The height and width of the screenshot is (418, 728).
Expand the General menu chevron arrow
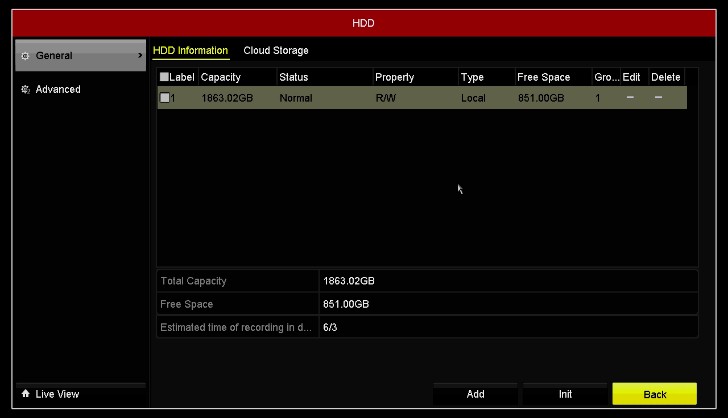coord(140,56)
